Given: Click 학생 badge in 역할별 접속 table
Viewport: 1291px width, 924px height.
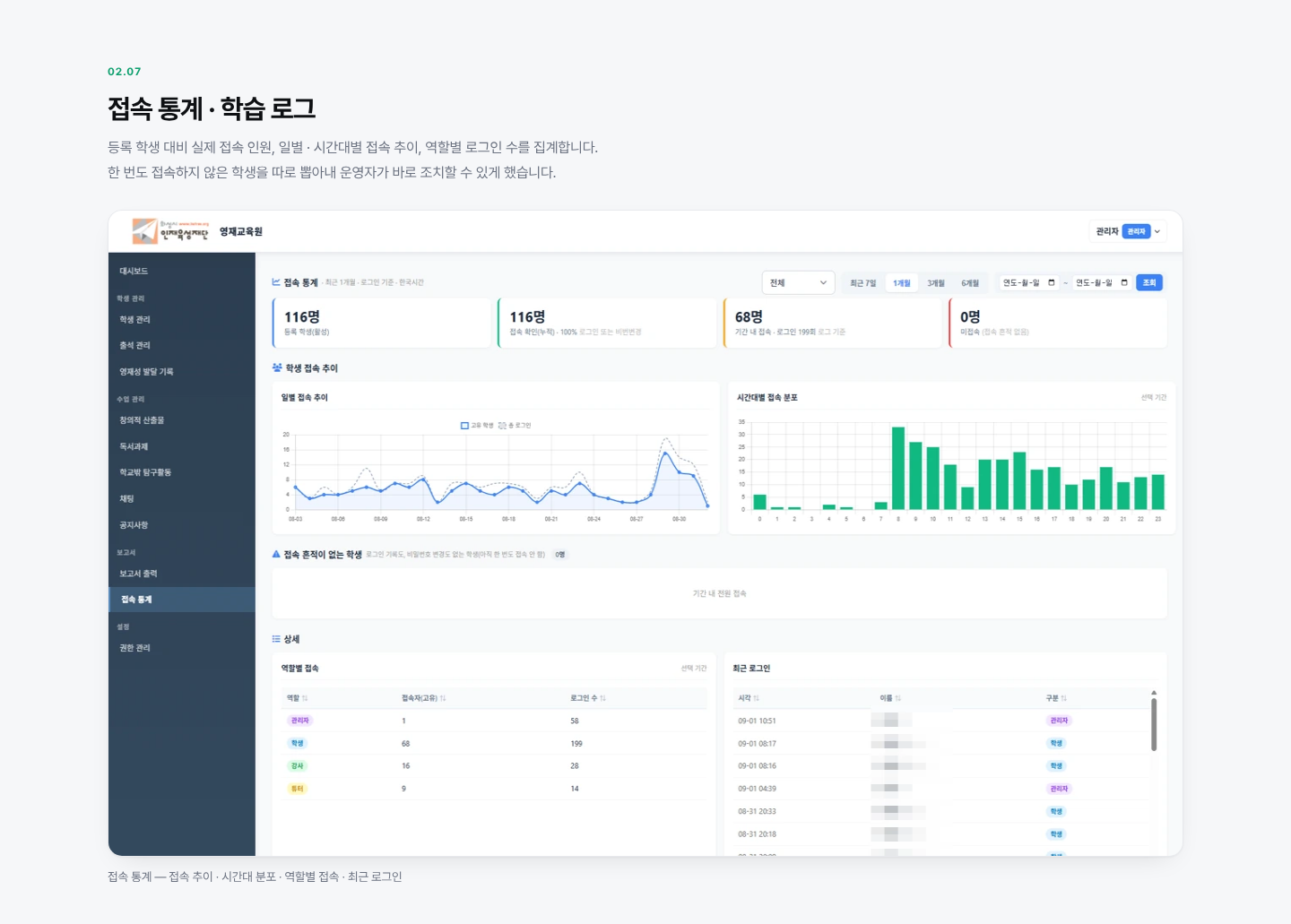Looking at the screenshot, I should coord(298,743).
